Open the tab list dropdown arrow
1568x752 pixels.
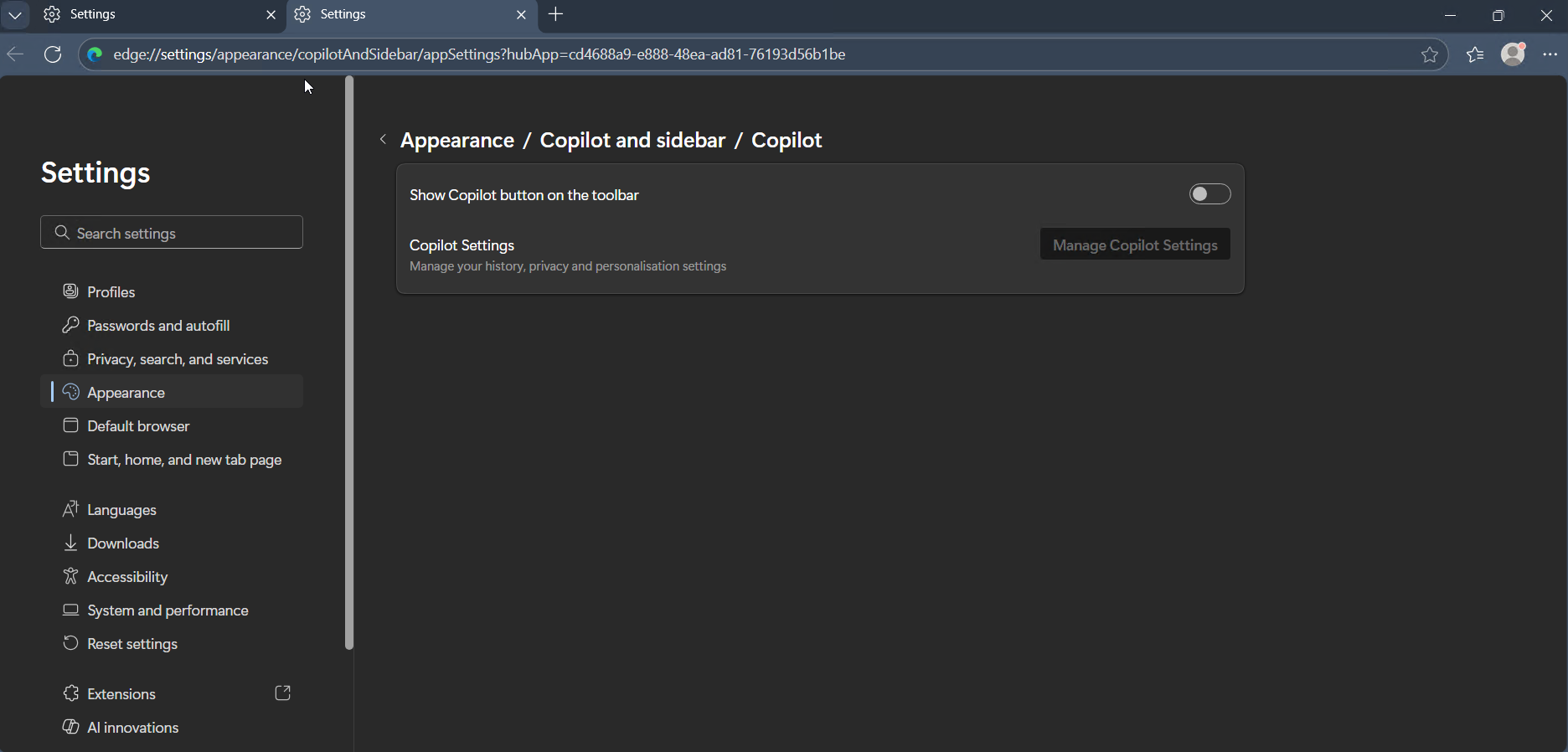[15, 15]
